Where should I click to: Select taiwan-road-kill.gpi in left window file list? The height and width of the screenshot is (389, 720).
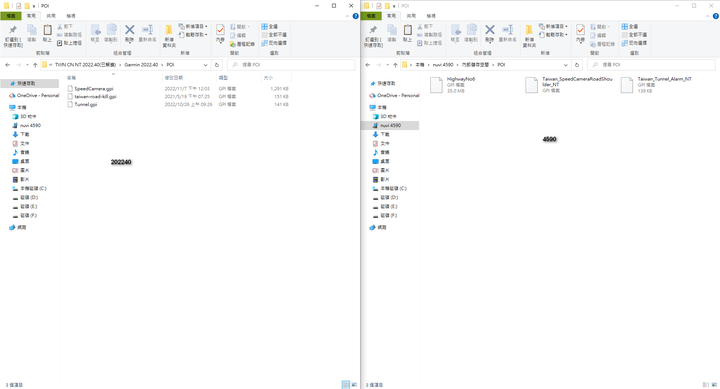[96, 96]
